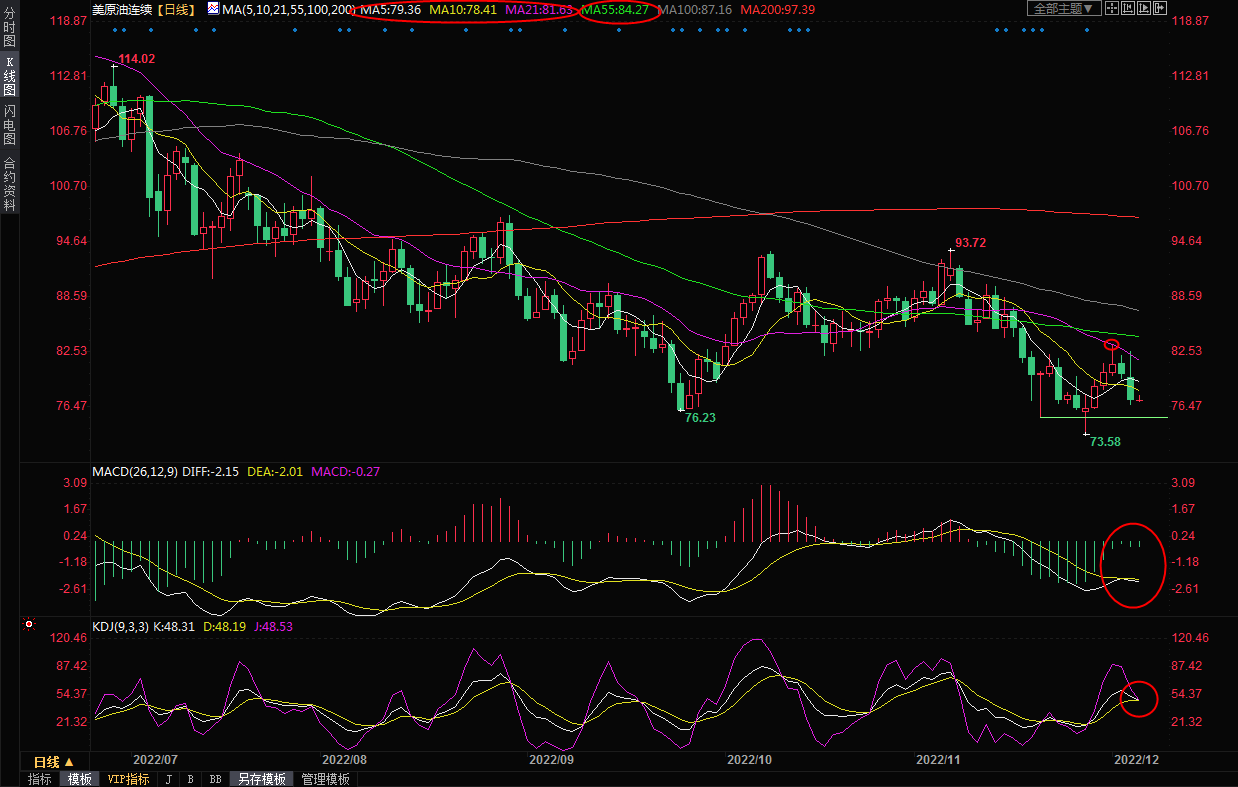Viewport: 1238px width, 787px height.
Task: Click the red sun marker beside KDJ
Action: click(x=29, y=625)
